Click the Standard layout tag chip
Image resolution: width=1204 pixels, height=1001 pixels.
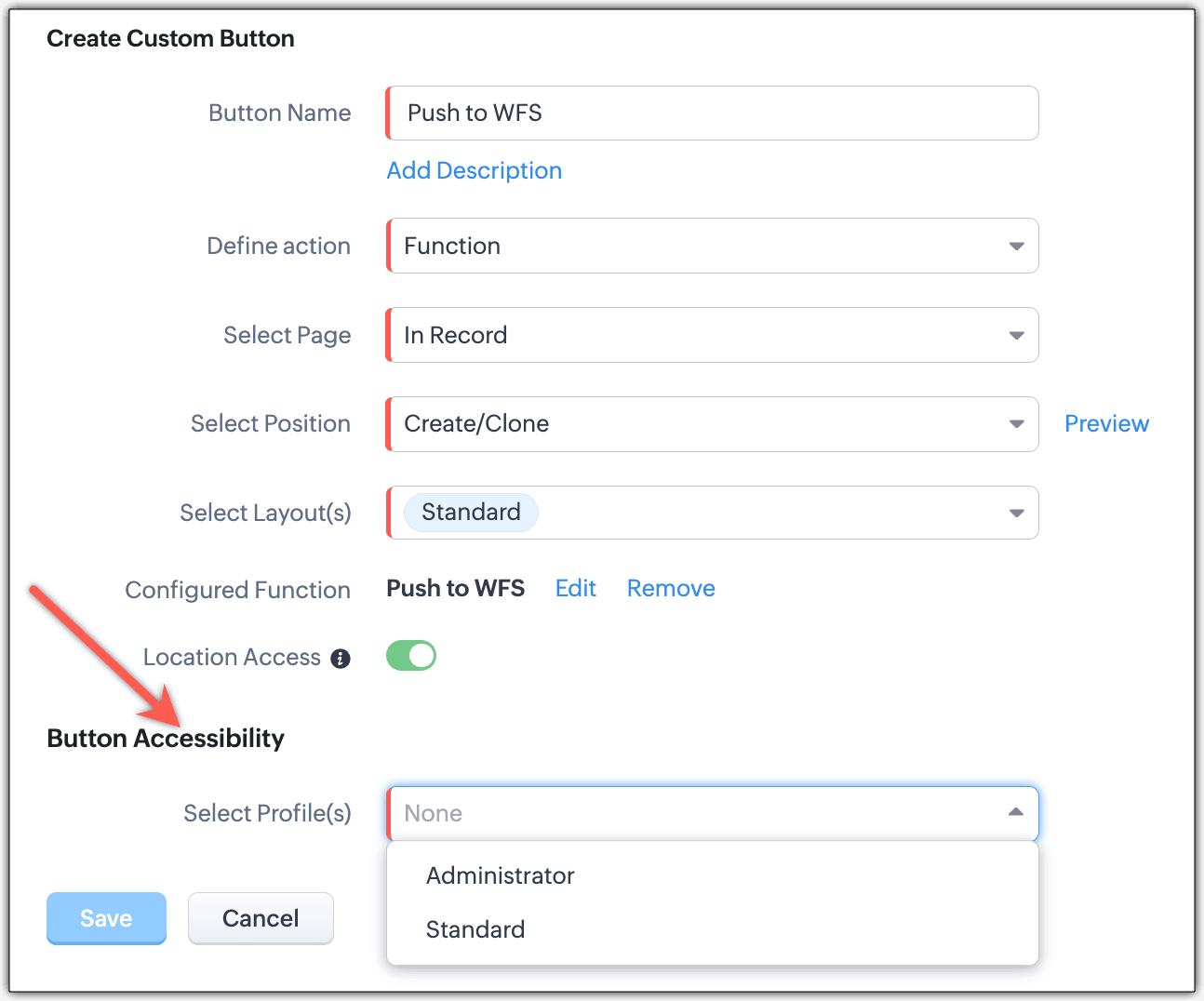471,513
